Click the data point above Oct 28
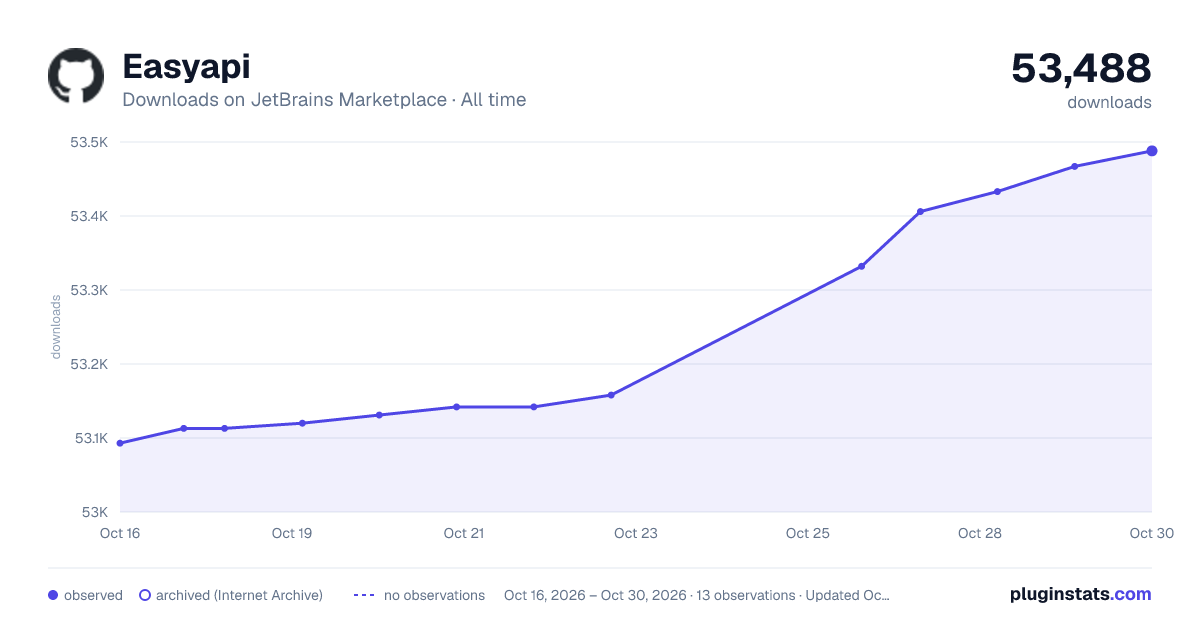 click(x=997, y=191)
